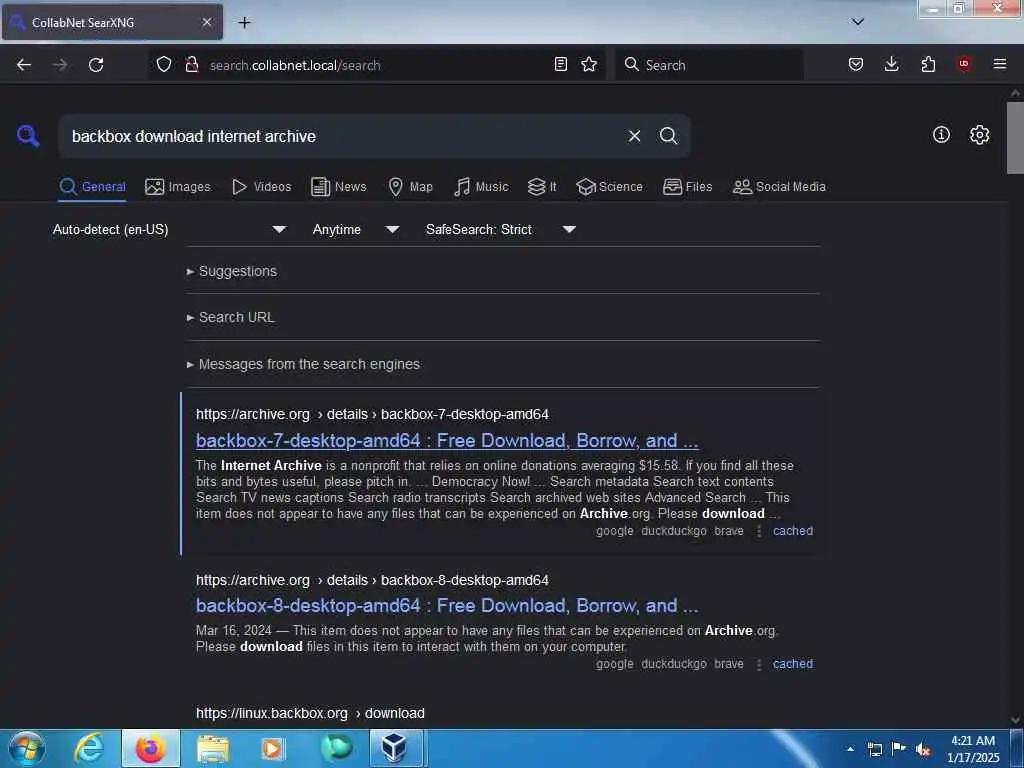Open more options dots on backbox-7 result
Viewport: 1024px width, 768px height.
(759, 532)
